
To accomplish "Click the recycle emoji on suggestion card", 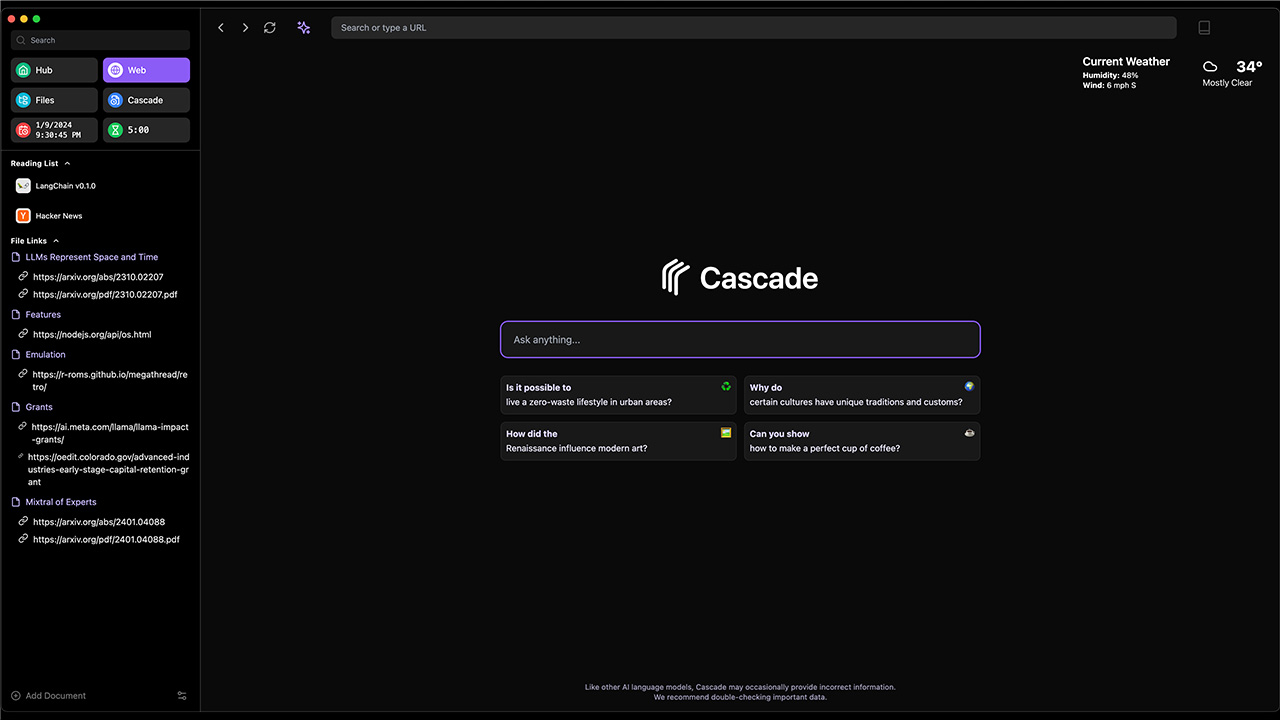I will (726, 386).
